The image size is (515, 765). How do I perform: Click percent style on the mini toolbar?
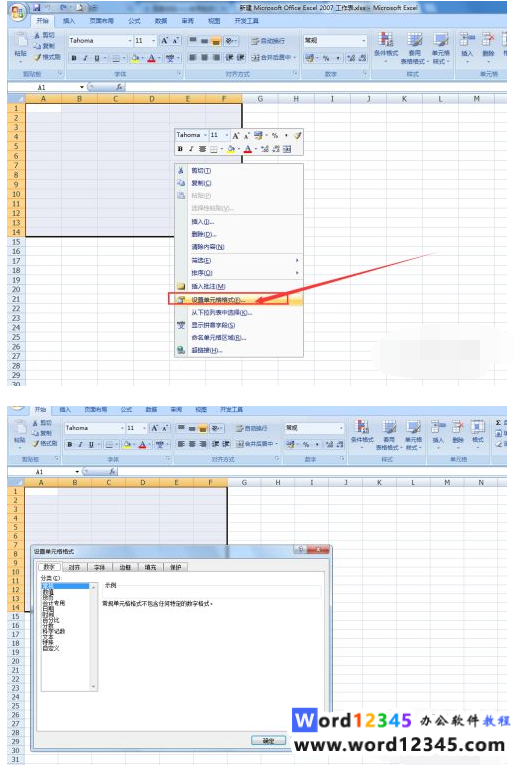point(275,135)
